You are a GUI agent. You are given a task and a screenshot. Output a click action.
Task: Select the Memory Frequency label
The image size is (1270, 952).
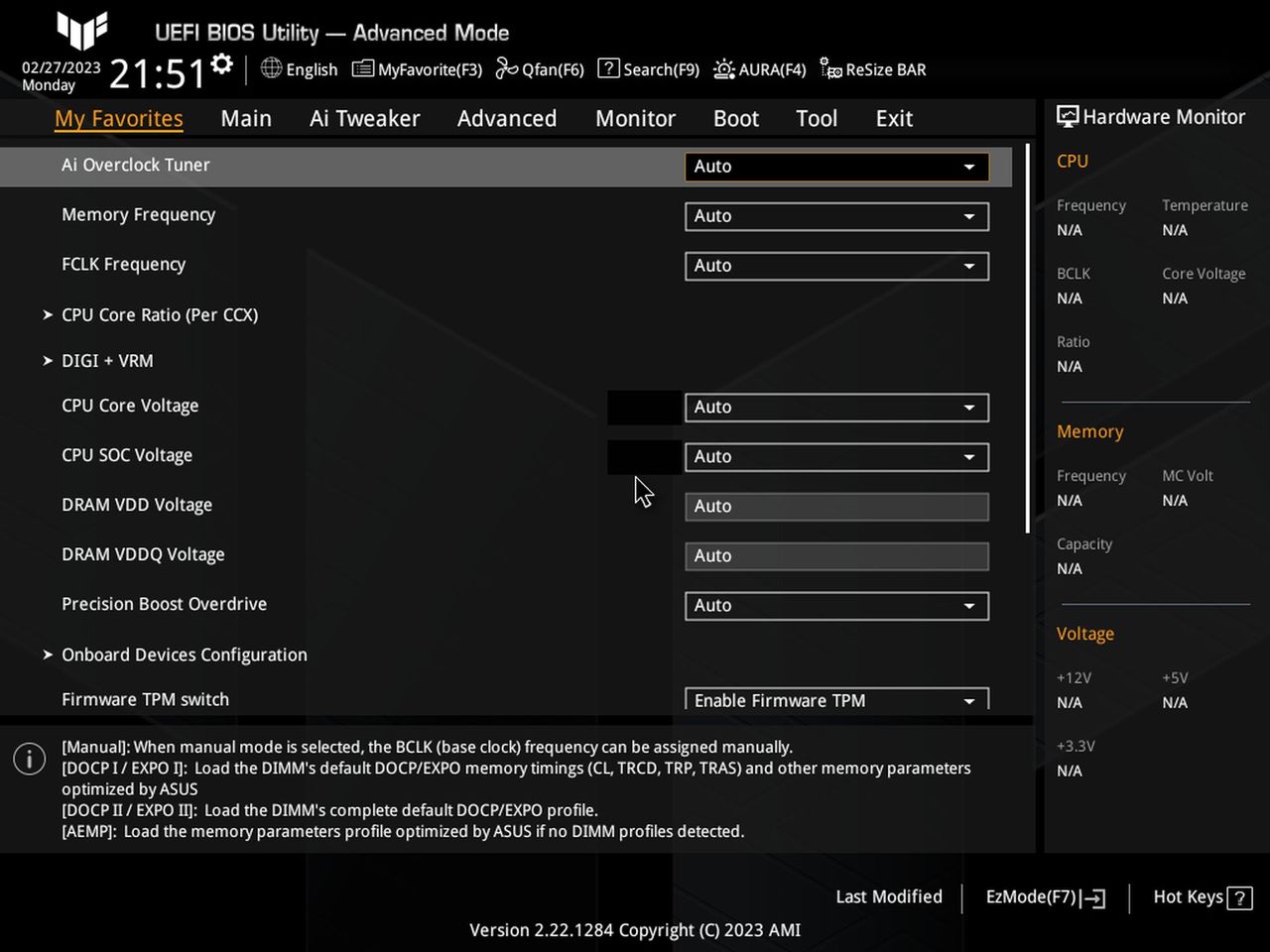point(138,214)
